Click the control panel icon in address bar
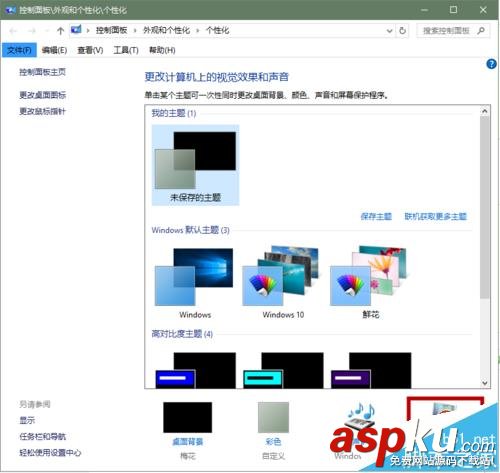This screenshot has height=473, width=500. point(76,30)
